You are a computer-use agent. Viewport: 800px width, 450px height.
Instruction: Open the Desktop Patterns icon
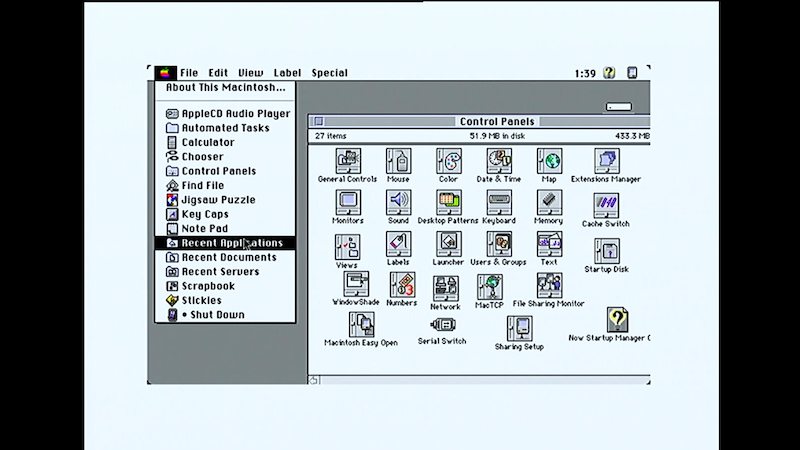[448, 203]
